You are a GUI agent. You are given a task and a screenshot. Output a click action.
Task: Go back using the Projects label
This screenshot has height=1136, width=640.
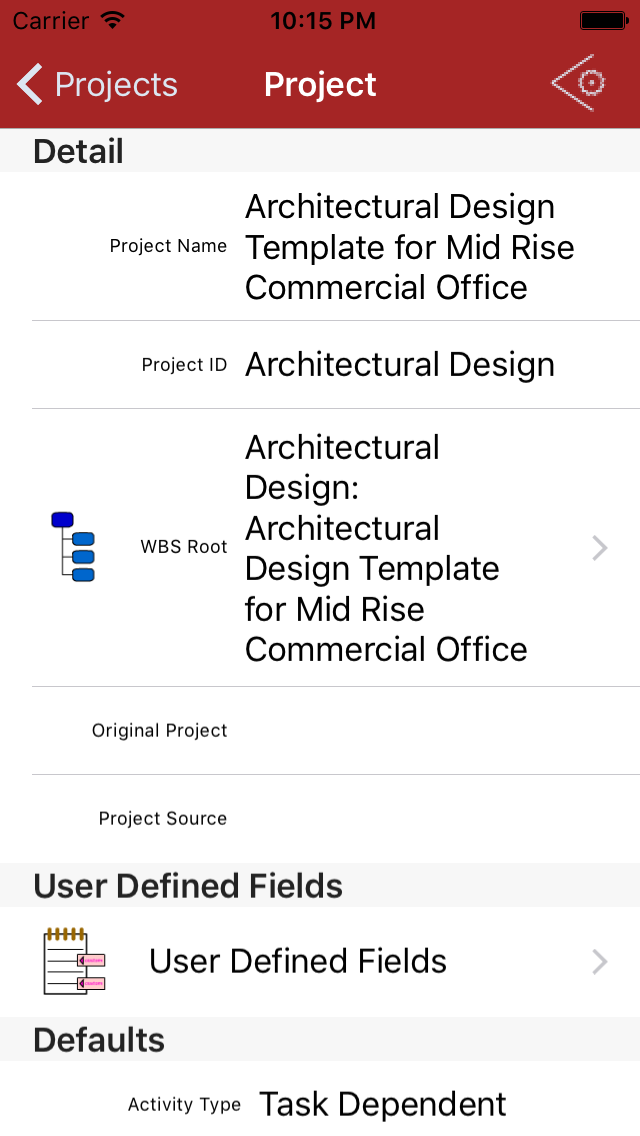[116, 85]
